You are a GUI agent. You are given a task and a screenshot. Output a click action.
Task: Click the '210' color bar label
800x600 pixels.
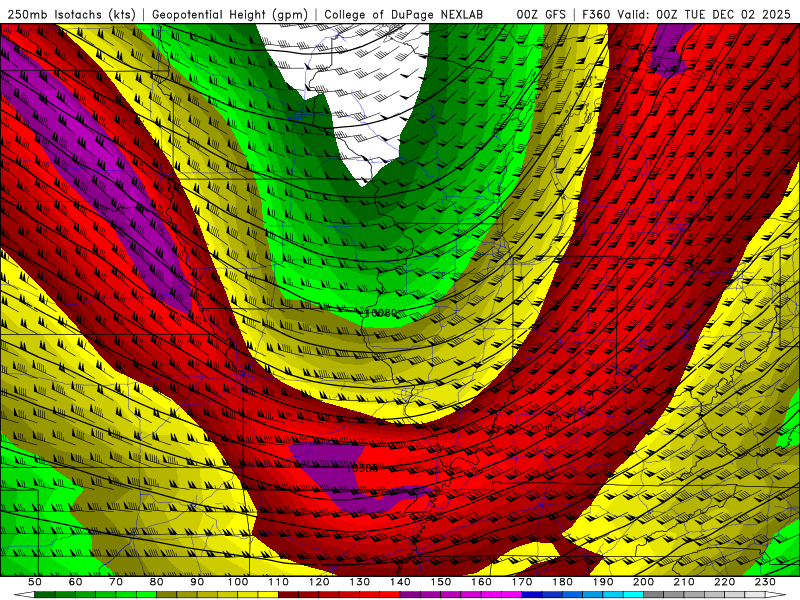pyautogui.click(x=684, y=582)
